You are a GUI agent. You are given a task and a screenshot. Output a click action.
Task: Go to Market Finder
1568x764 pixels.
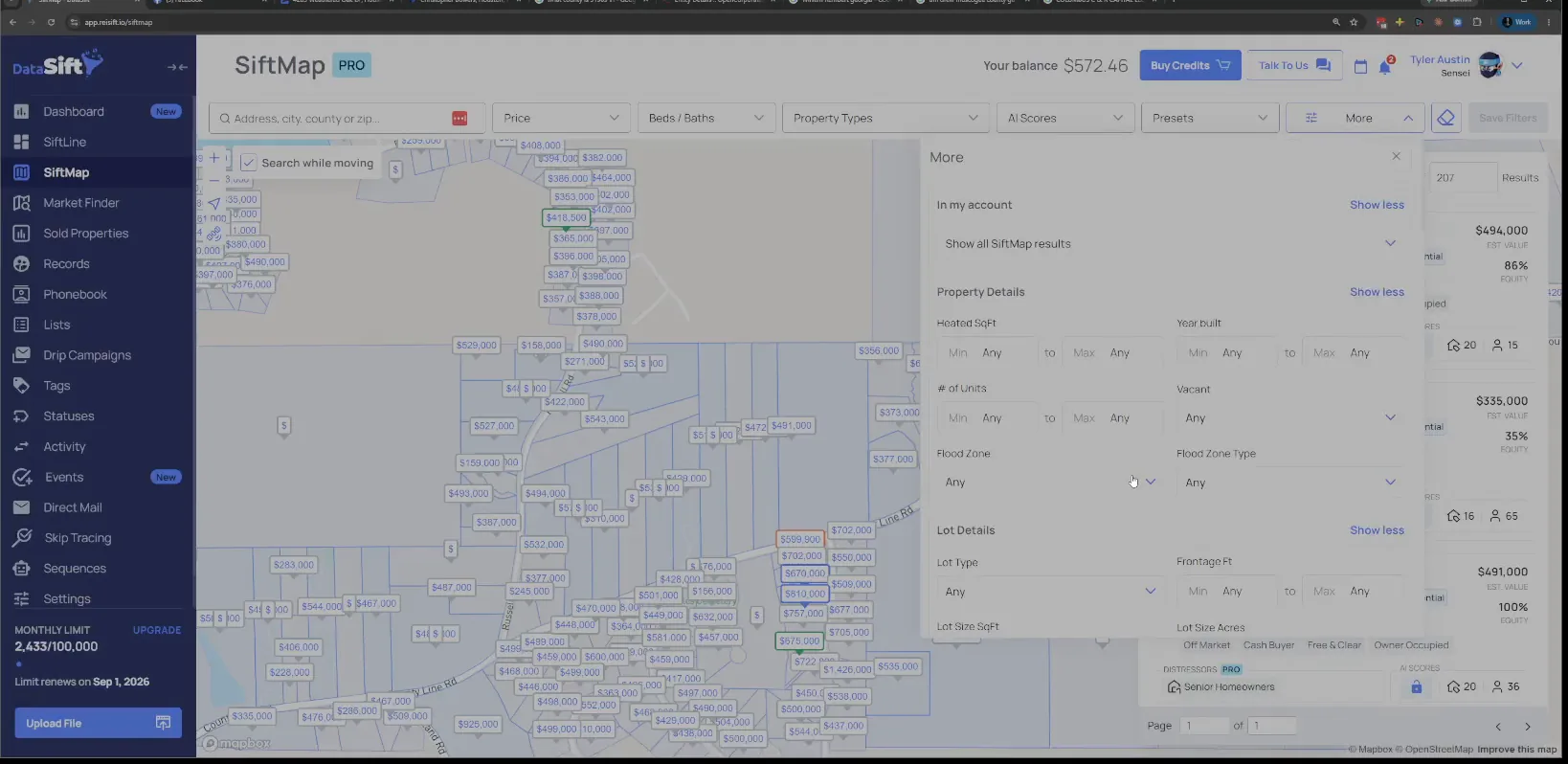point(96,203)
